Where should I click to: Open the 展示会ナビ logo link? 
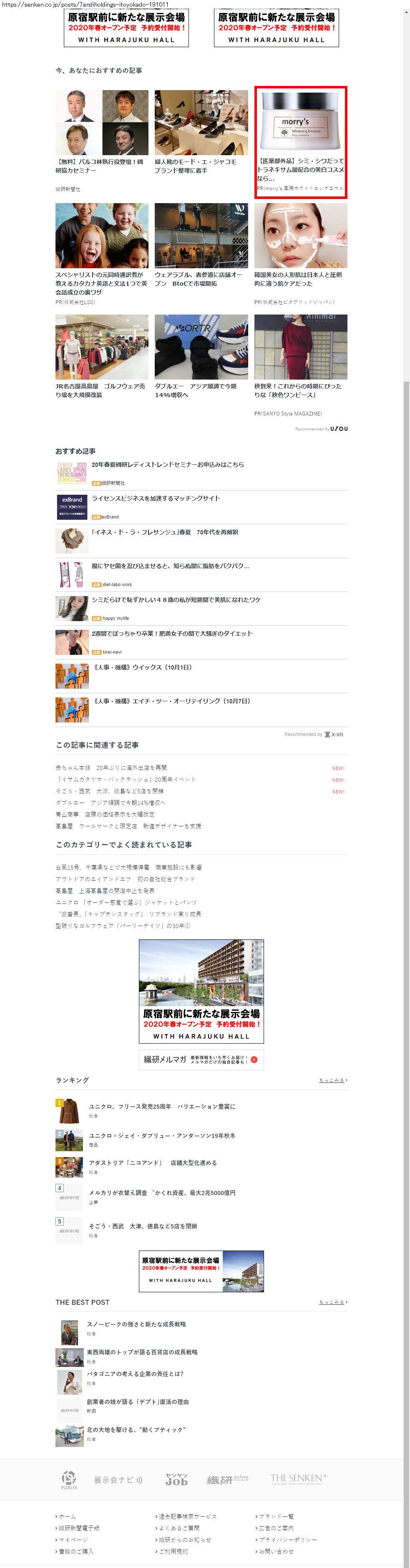118,1480
